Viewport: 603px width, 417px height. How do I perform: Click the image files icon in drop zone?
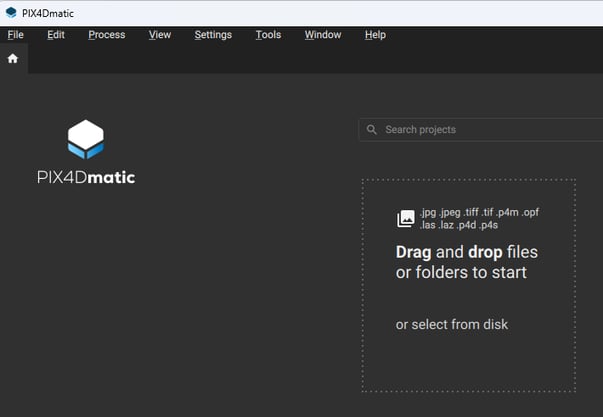coord(405,218)
